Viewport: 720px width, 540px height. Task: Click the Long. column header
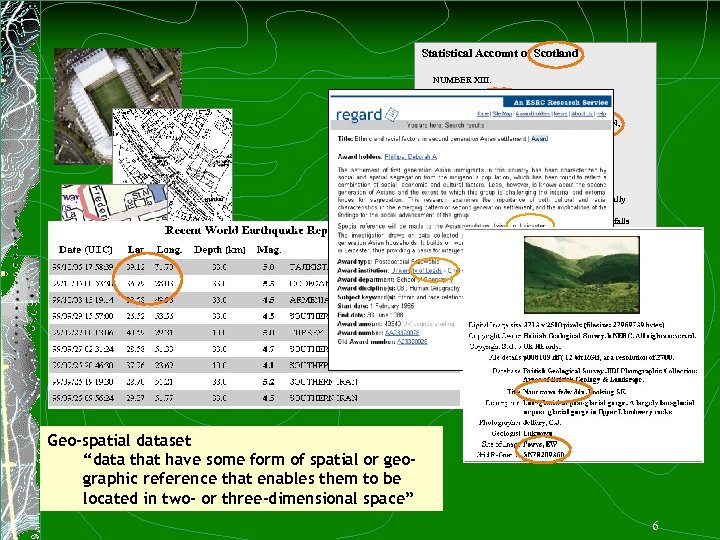[169, 250]
